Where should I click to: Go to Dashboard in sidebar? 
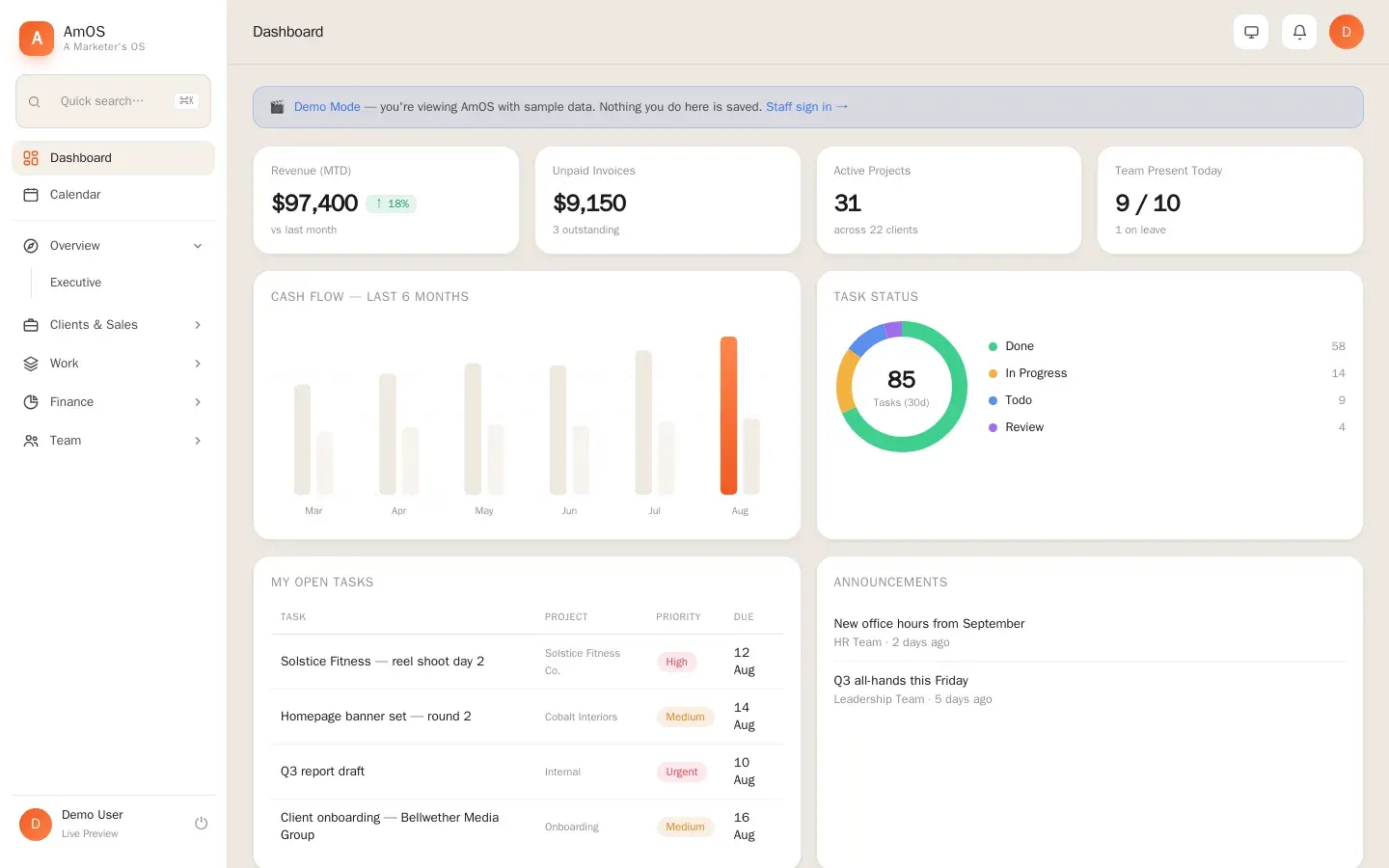coord(113,158)
